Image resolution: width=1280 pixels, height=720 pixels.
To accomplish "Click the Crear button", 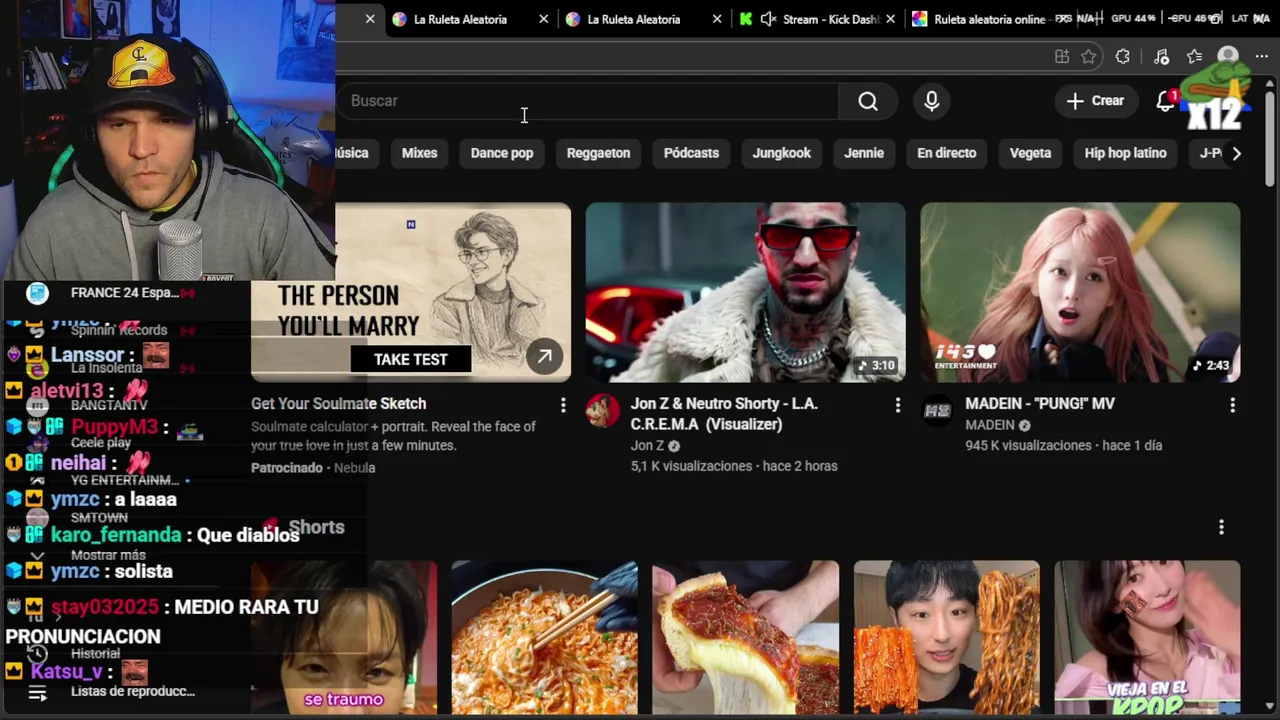I will point(1095,101).
